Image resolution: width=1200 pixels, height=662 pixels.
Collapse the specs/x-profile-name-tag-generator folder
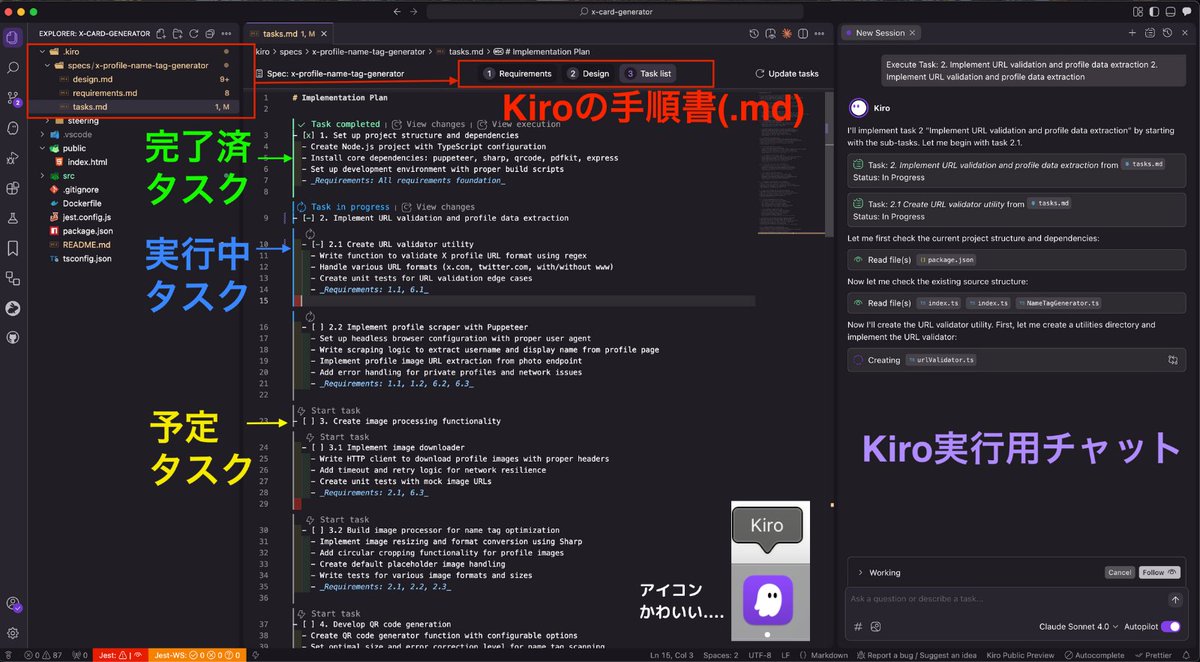(48, 65)
